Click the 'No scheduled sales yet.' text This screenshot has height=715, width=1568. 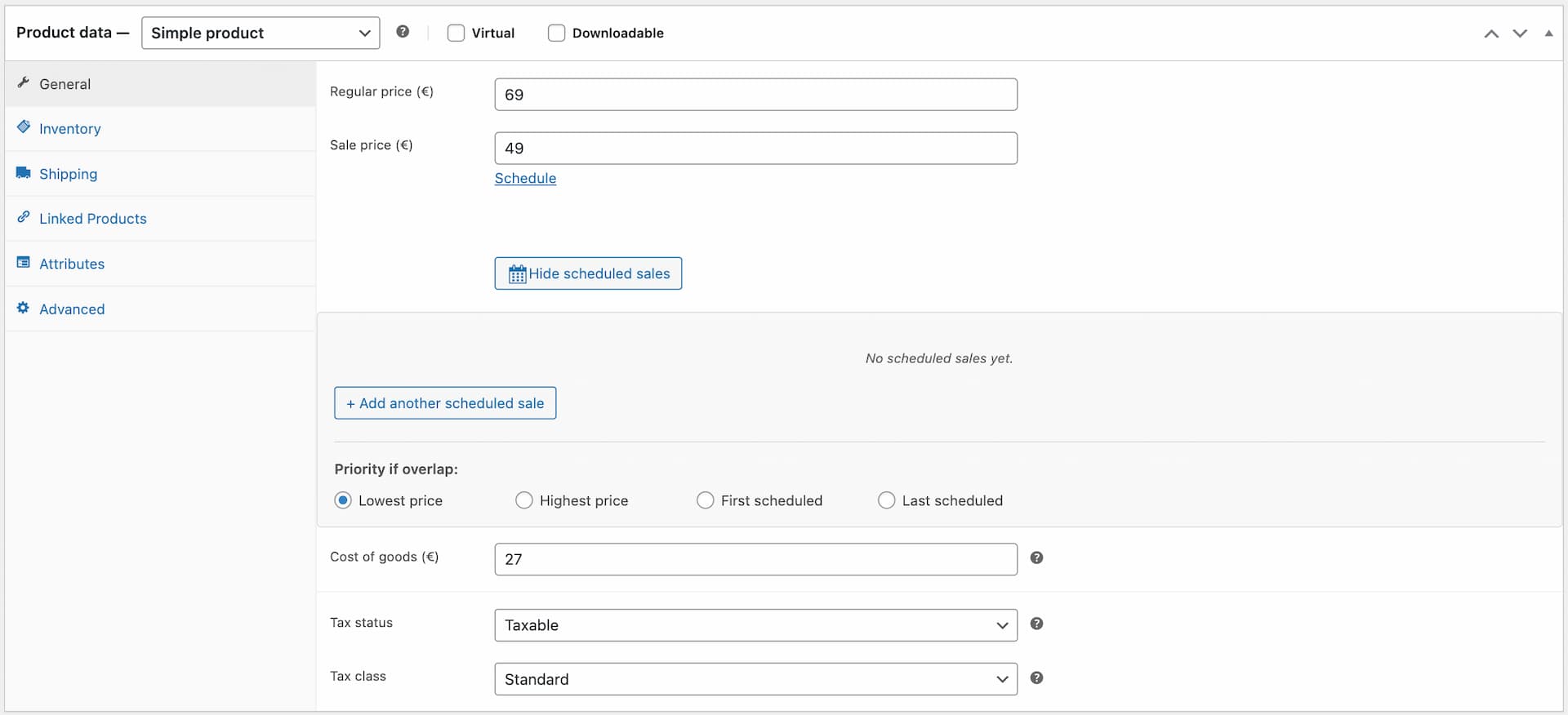939,358
